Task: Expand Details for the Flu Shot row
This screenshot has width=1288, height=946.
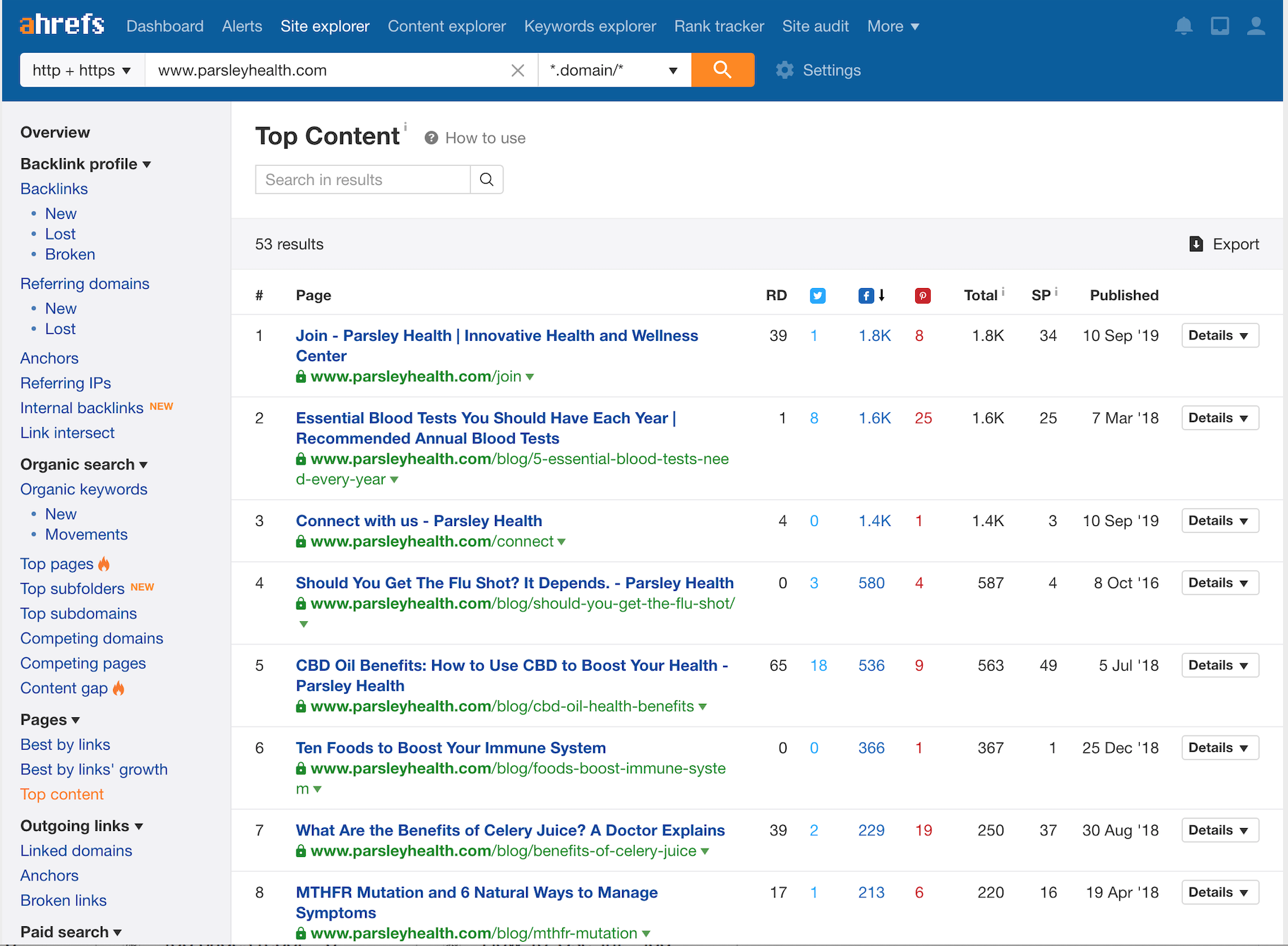Action: click(1220, 583)
